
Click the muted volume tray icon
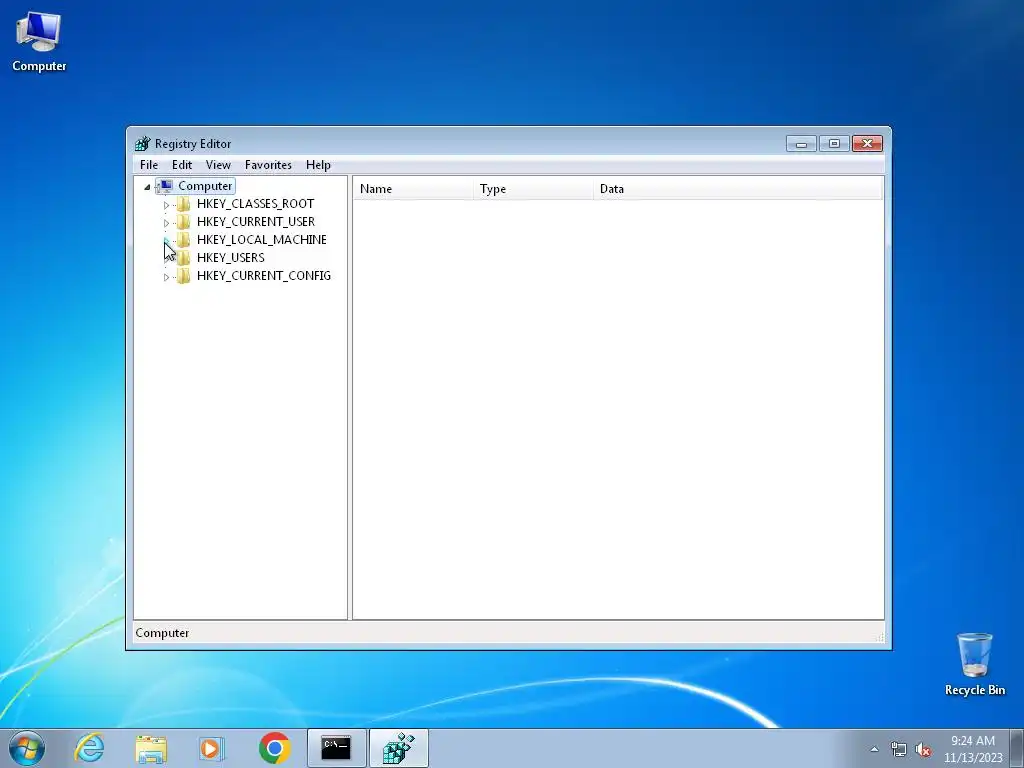coord(923,750)
